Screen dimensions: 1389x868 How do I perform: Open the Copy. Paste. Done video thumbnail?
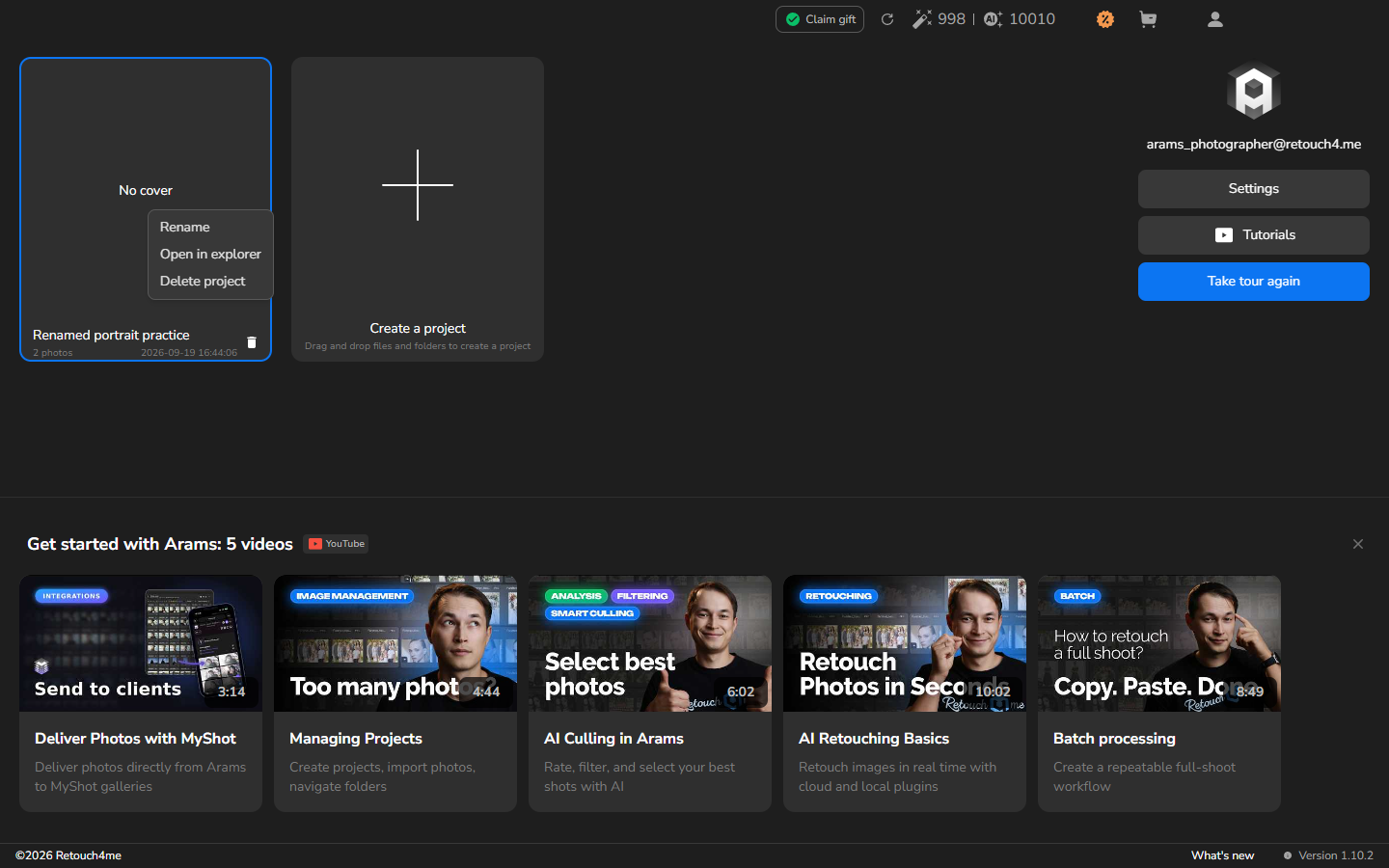point(1159,643)
